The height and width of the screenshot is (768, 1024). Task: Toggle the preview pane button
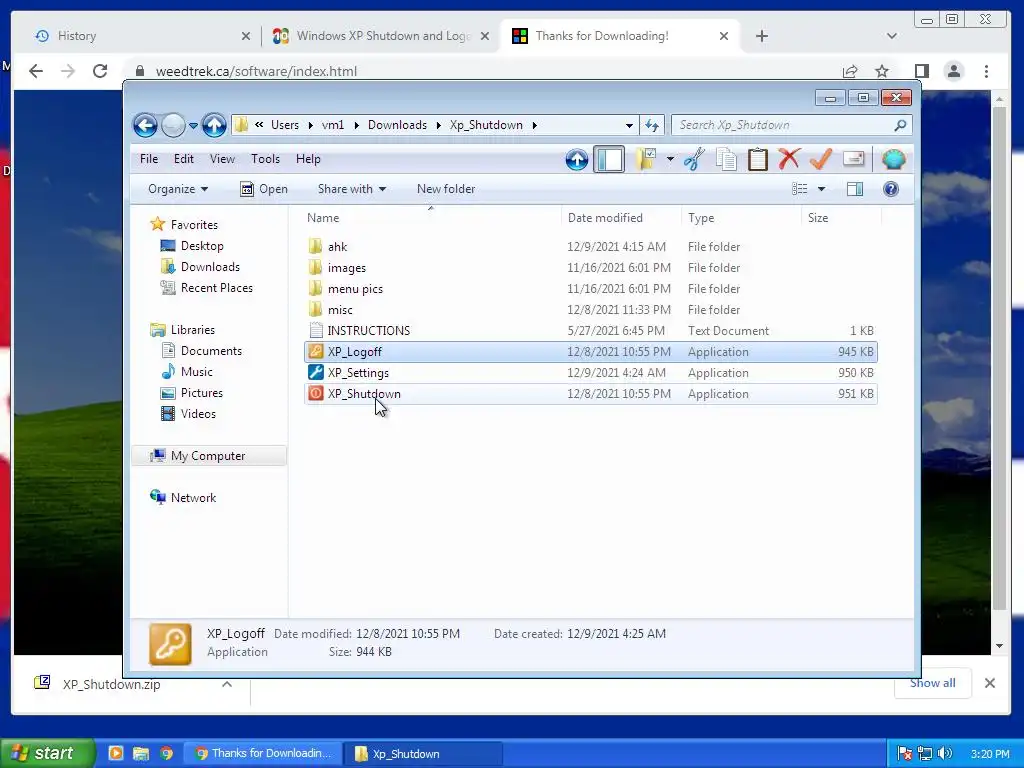[855, 189]
